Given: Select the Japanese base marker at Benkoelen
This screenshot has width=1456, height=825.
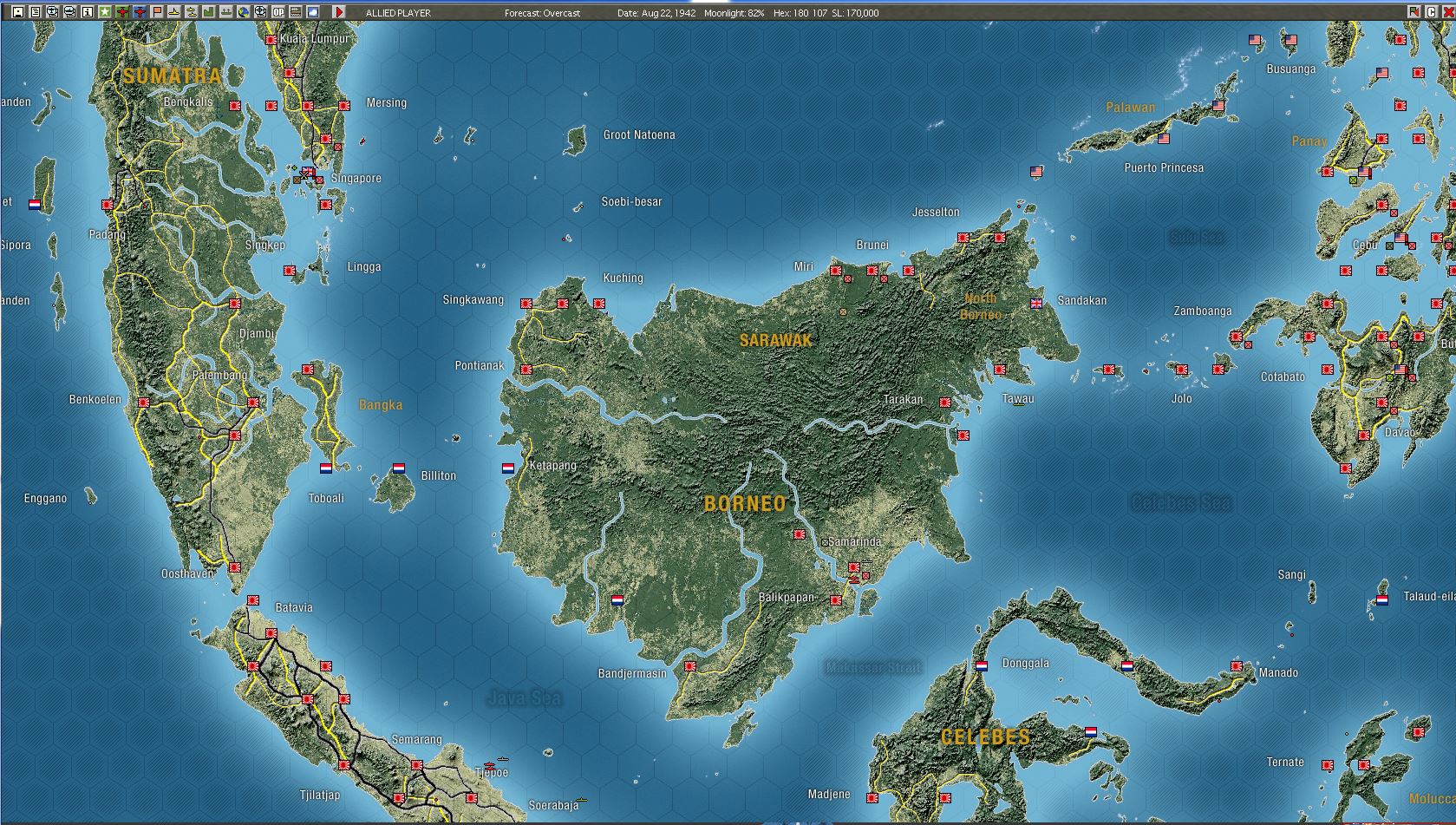Looking at the screenshot, I should tap(144, 403).
